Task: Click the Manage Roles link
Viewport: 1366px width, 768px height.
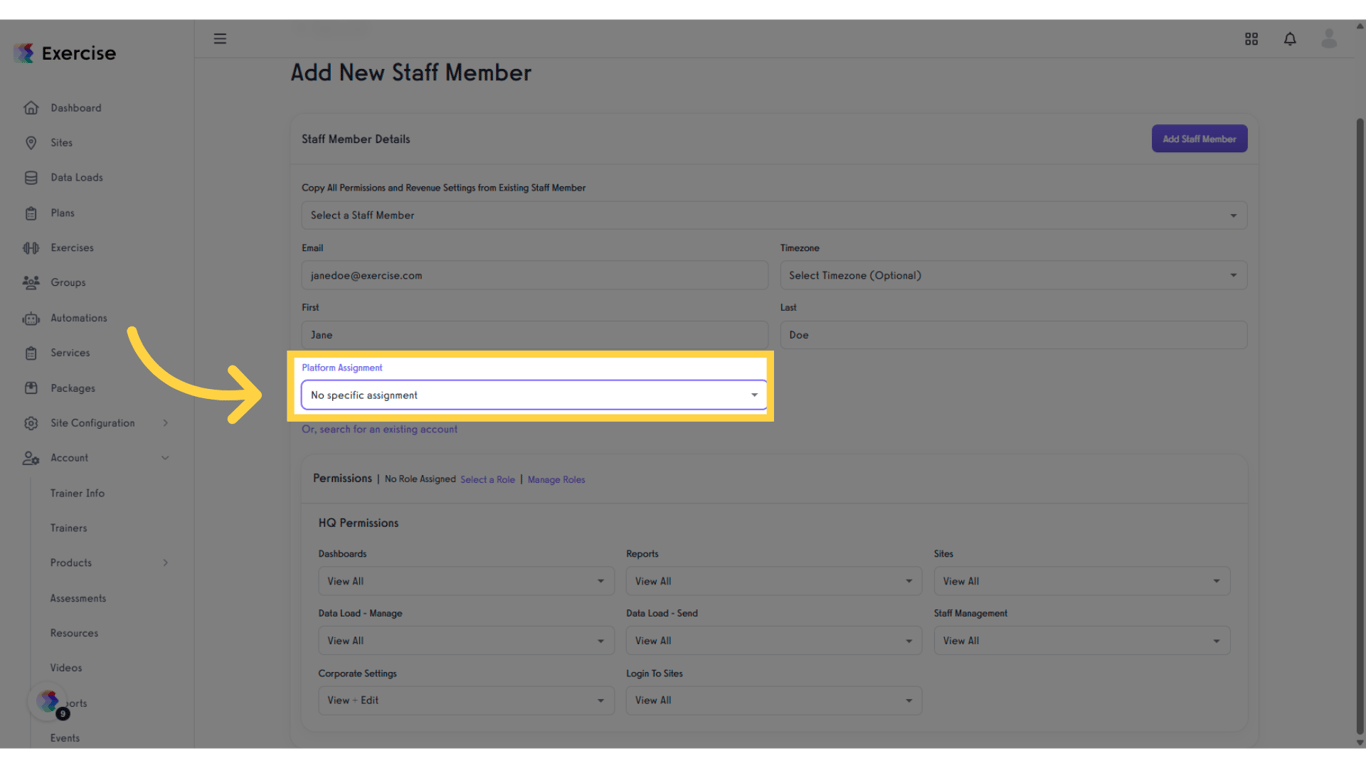Action: tap(556, 480)
